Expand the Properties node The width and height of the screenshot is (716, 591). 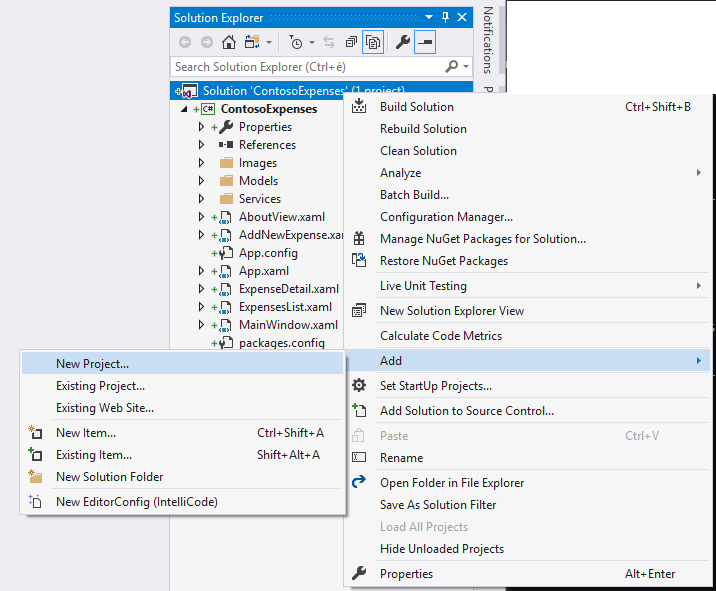[201, 127]
